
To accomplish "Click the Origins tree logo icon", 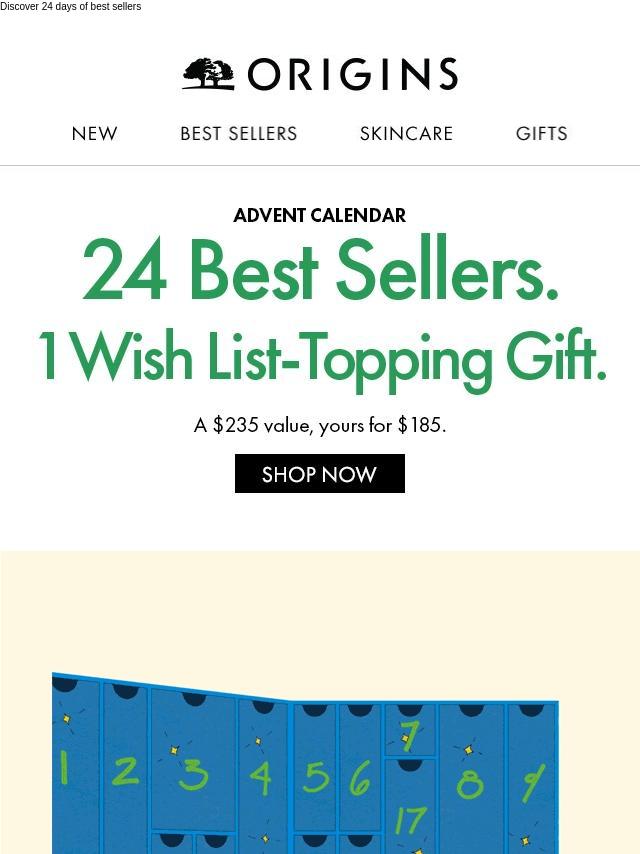I will (208, 74).
